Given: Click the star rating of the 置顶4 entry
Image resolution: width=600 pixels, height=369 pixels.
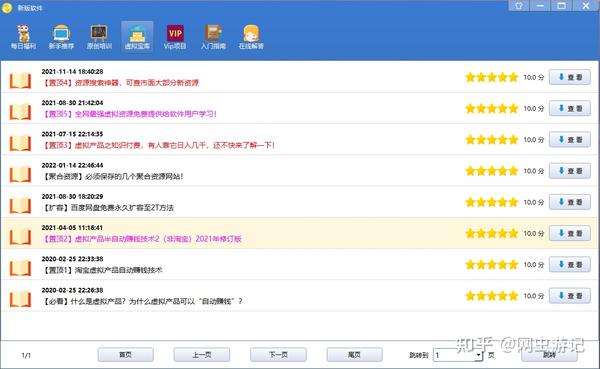Looking at the screenshot, I should tap(492, 77).
